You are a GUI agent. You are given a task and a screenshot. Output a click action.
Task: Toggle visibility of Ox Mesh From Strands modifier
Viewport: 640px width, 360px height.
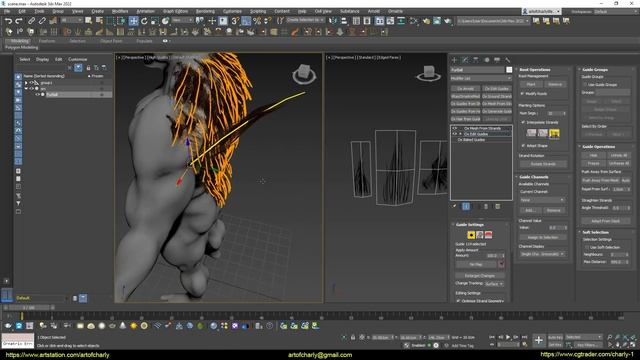click(x=455, y=128)
